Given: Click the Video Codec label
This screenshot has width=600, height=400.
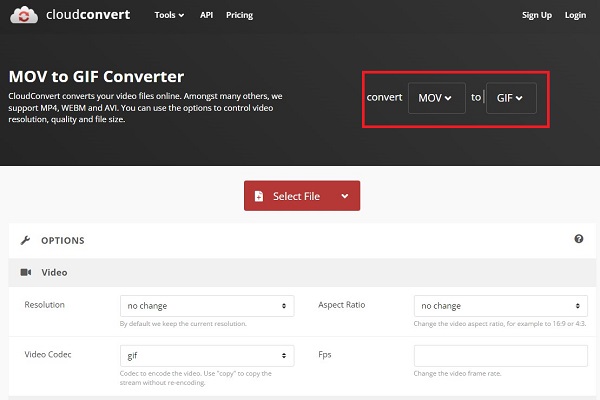Looking at the screenshot, I should (48, 354).
